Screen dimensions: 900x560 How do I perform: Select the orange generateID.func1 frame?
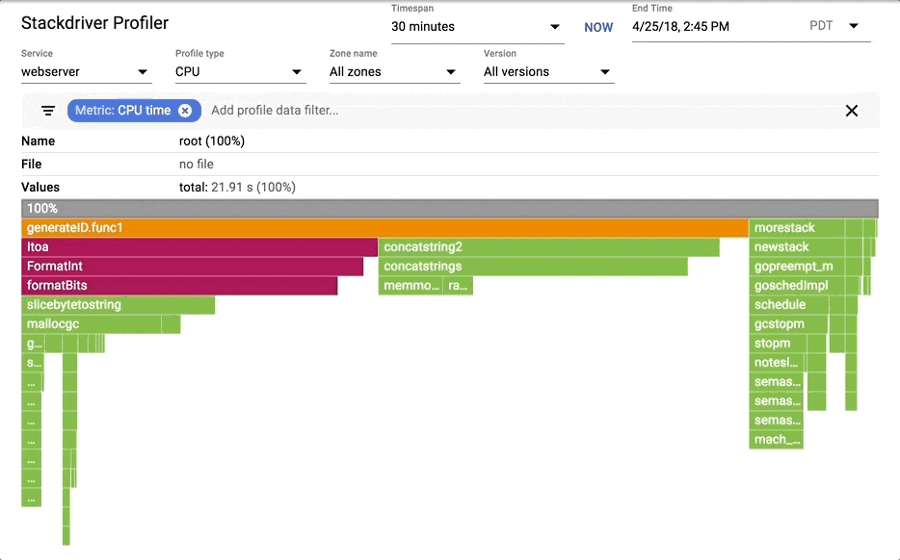pyautogui.click(x=385, y=228)
